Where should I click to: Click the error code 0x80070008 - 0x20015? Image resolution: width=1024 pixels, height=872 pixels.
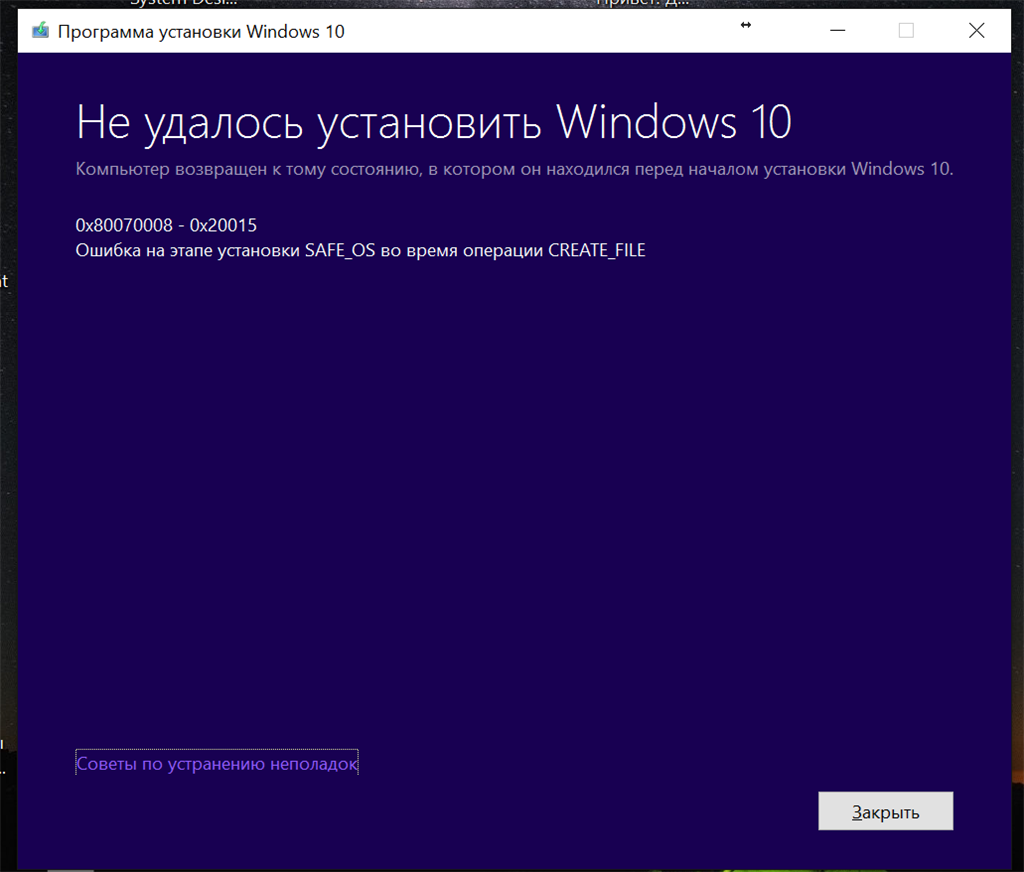166,225
